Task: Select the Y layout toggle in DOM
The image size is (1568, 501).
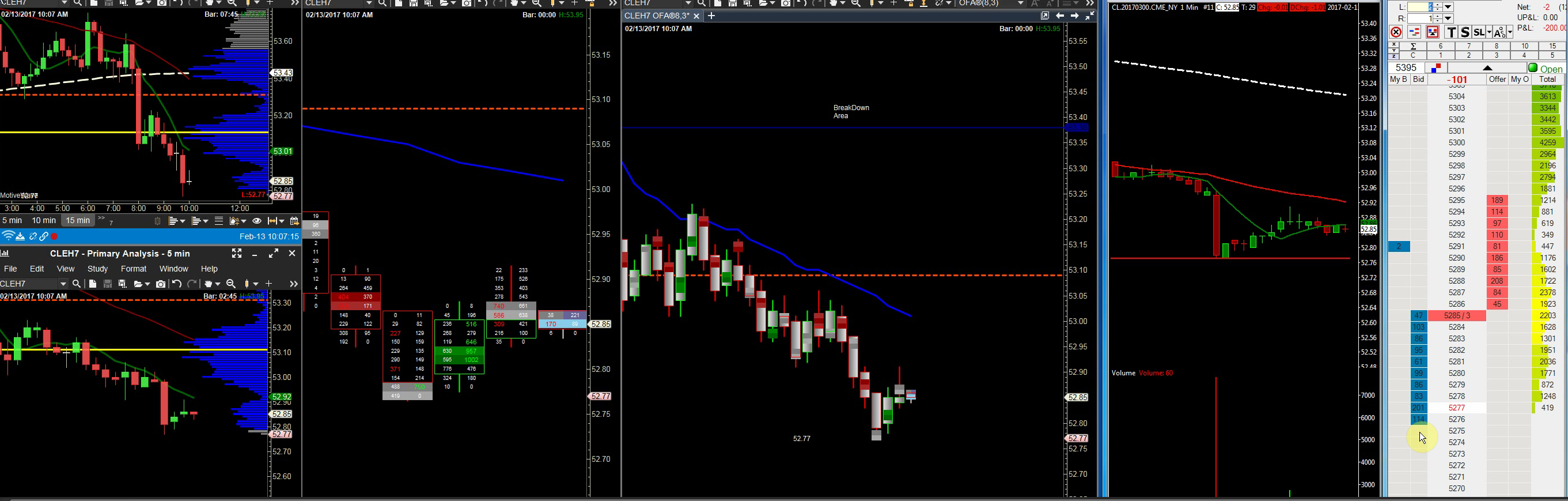Action: [1395, 50]
